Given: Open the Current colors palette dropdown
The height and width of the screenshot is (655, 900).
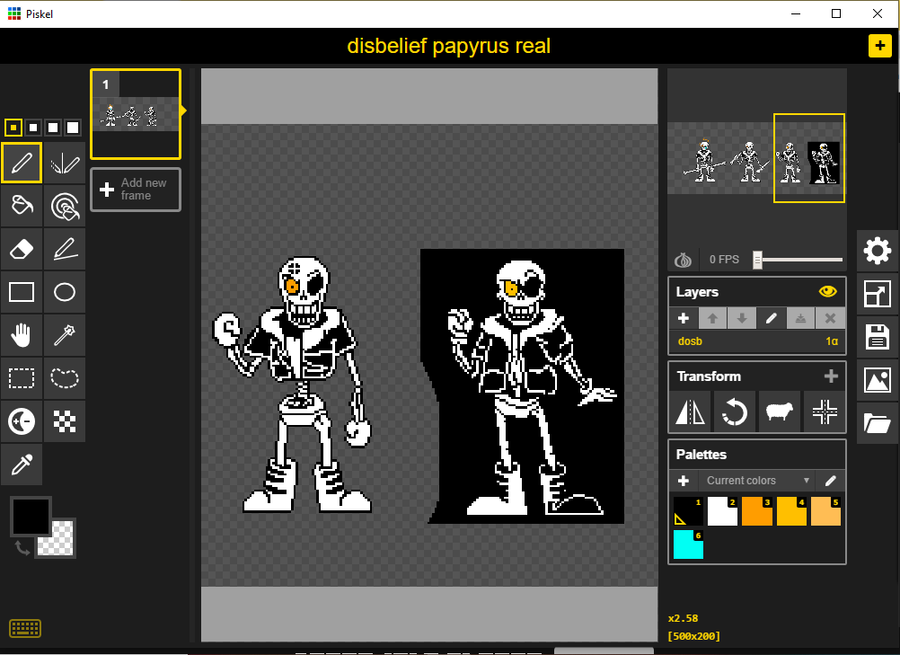Looking at the screenshot, I should (757, 480).
